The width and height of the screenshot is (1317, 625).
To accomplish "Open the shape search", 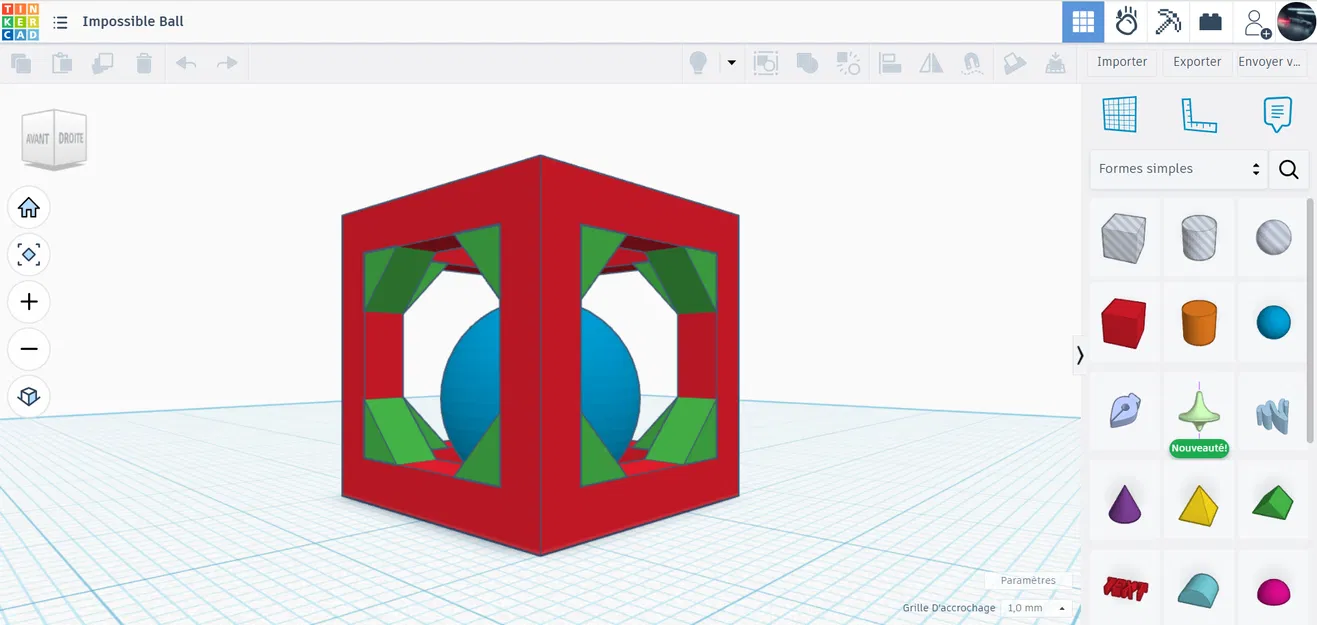I will 1288,169.
